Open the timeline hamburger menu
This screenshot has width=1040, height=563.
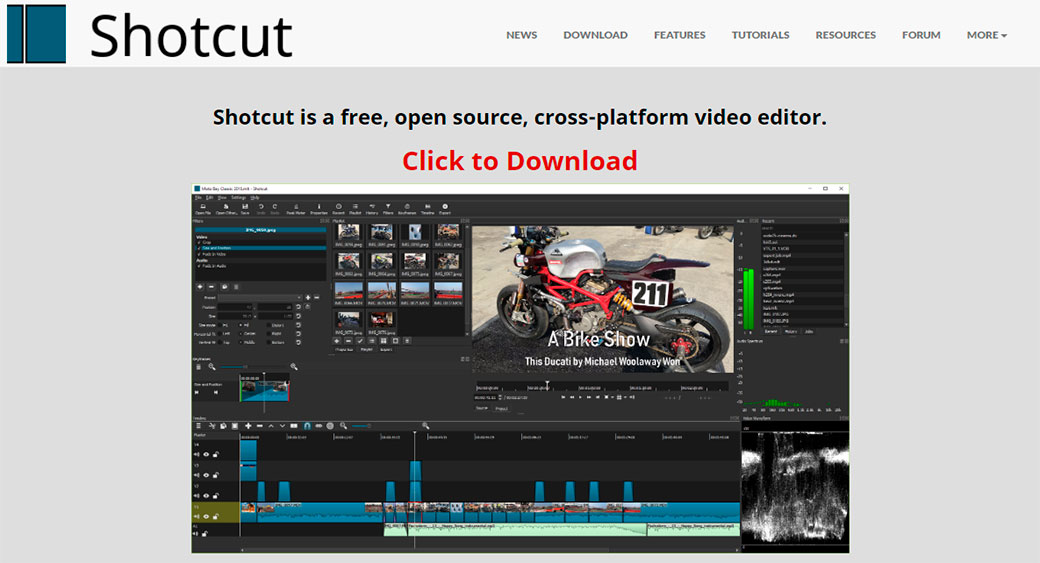click(199, 426)
